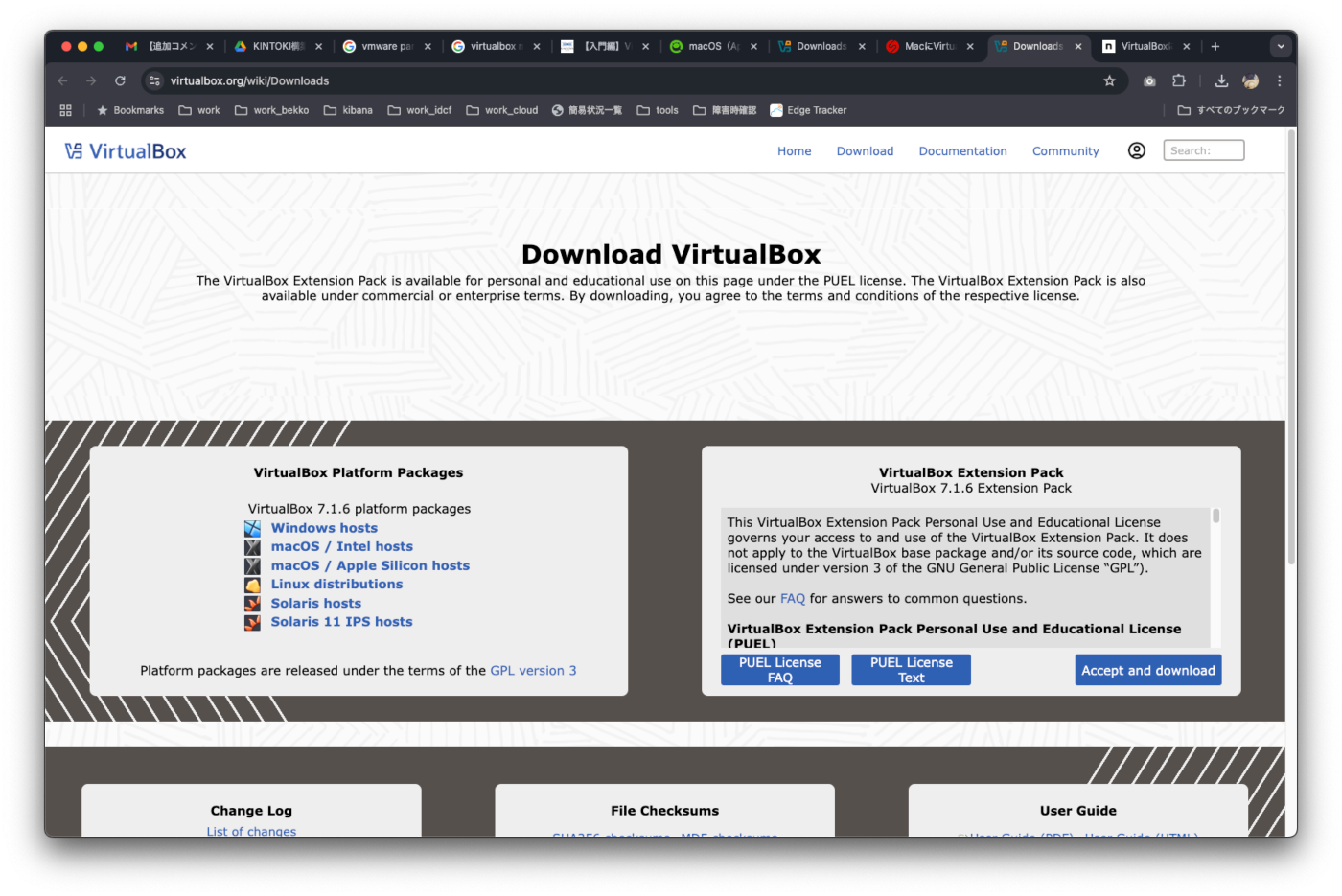This screenshot has width=1342, height=896.
Task: Open the macOS / Apple Silicon hosts link
Action: point(370,565)
